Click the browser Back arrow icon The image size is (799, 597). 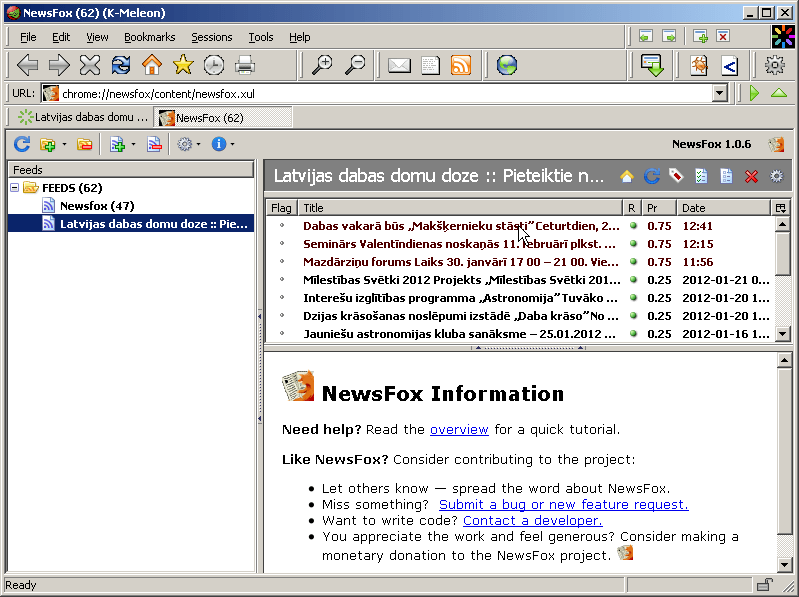27,65
